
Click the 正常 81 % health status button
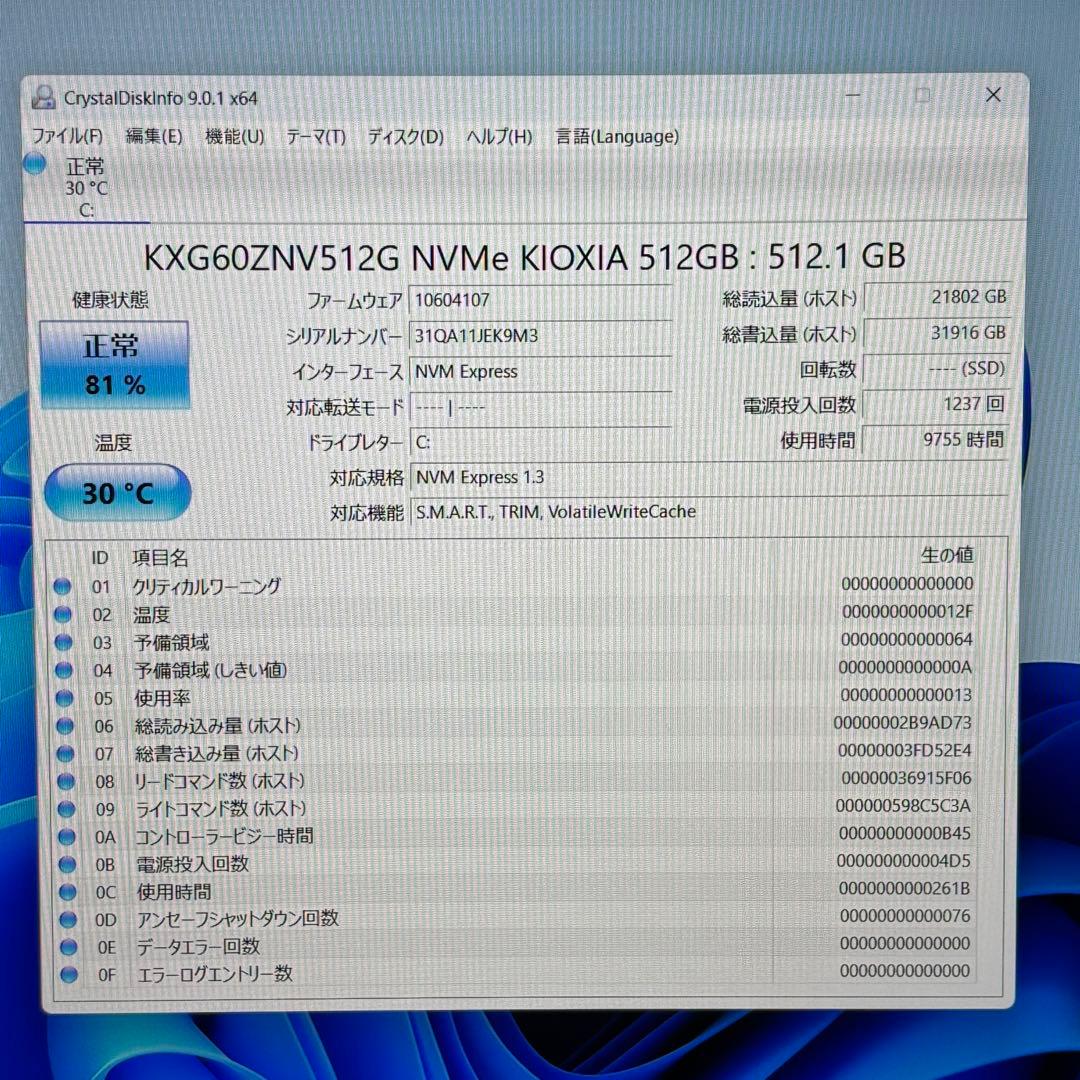click(115, 364)
